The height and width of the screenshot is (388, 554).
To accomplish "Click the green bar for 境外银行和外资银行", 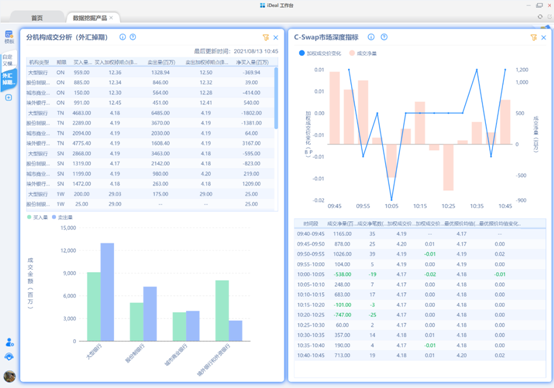I will point(222,311).
